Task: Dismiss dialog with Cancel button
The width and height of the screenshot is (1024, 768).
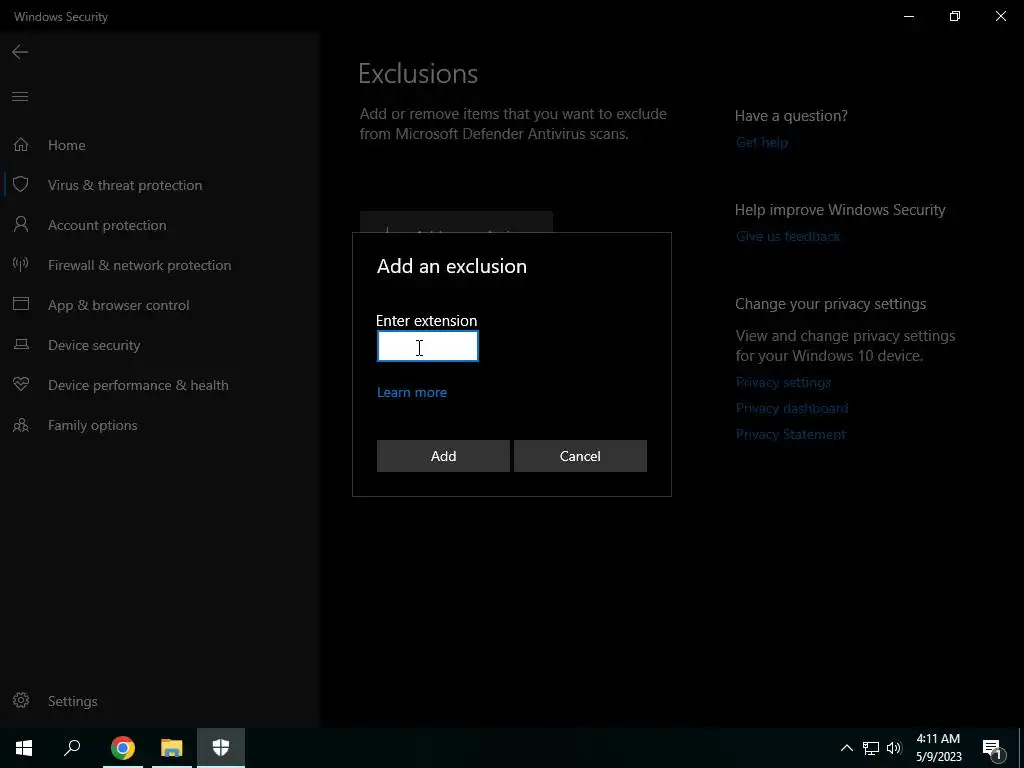Action: pyautogui.click(x=580, y=456)
